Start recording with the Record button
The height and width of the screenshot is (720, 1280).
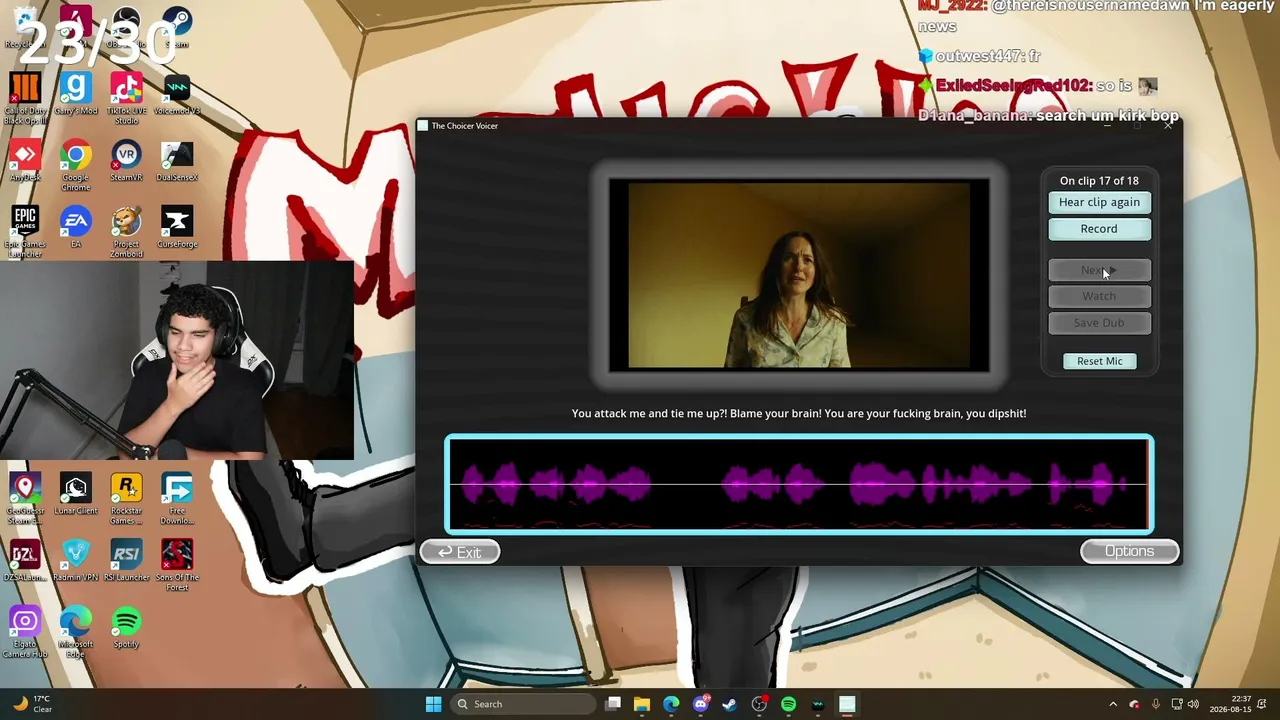click(1099, 229)
